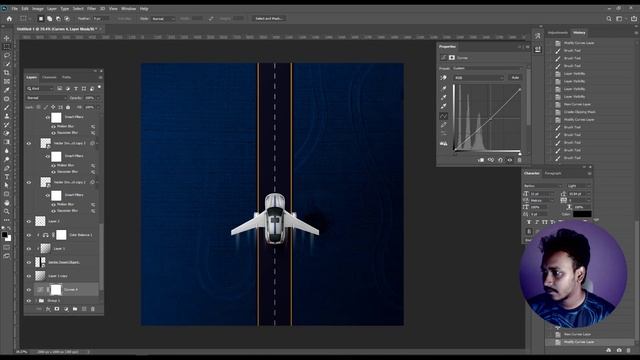Select the Horizontal Type tool
Viewport: 640px width, 360px height.
point(7,176)
